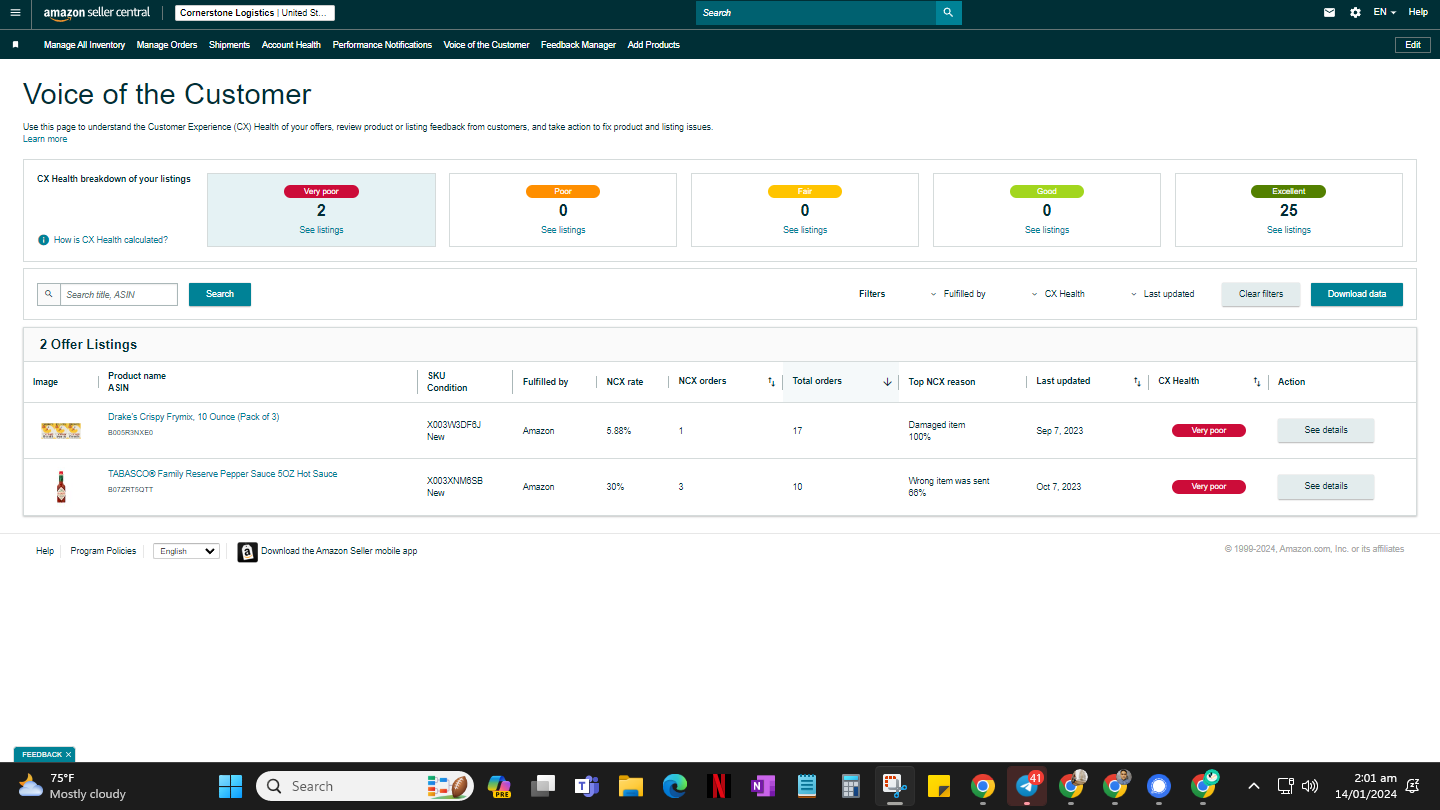Expand the Last updated filter

(1163, 294)
